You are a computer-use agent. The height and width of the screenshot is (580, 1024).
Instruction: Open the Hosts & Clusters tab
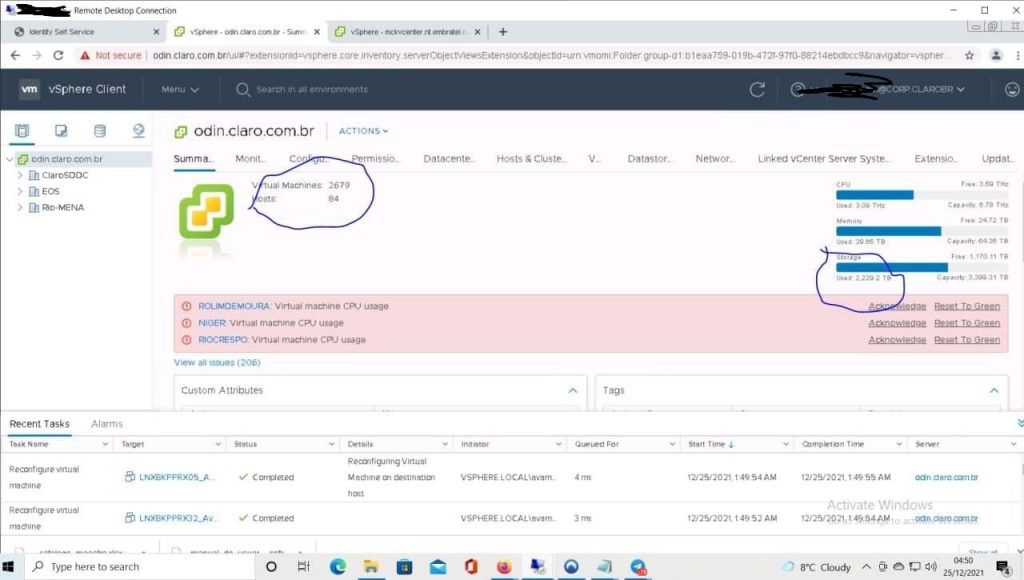point(532,159)
